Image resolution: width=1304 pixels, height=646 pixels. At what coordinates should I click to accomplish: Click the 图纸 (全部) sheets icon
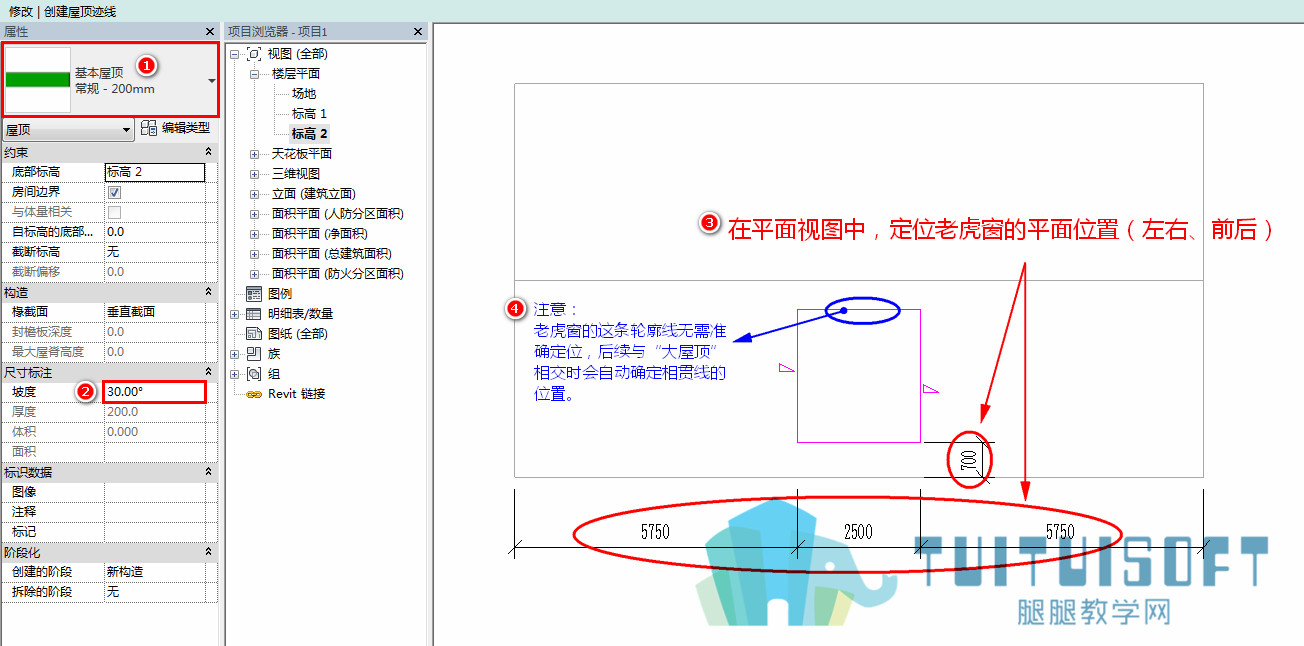pos(254,334)
